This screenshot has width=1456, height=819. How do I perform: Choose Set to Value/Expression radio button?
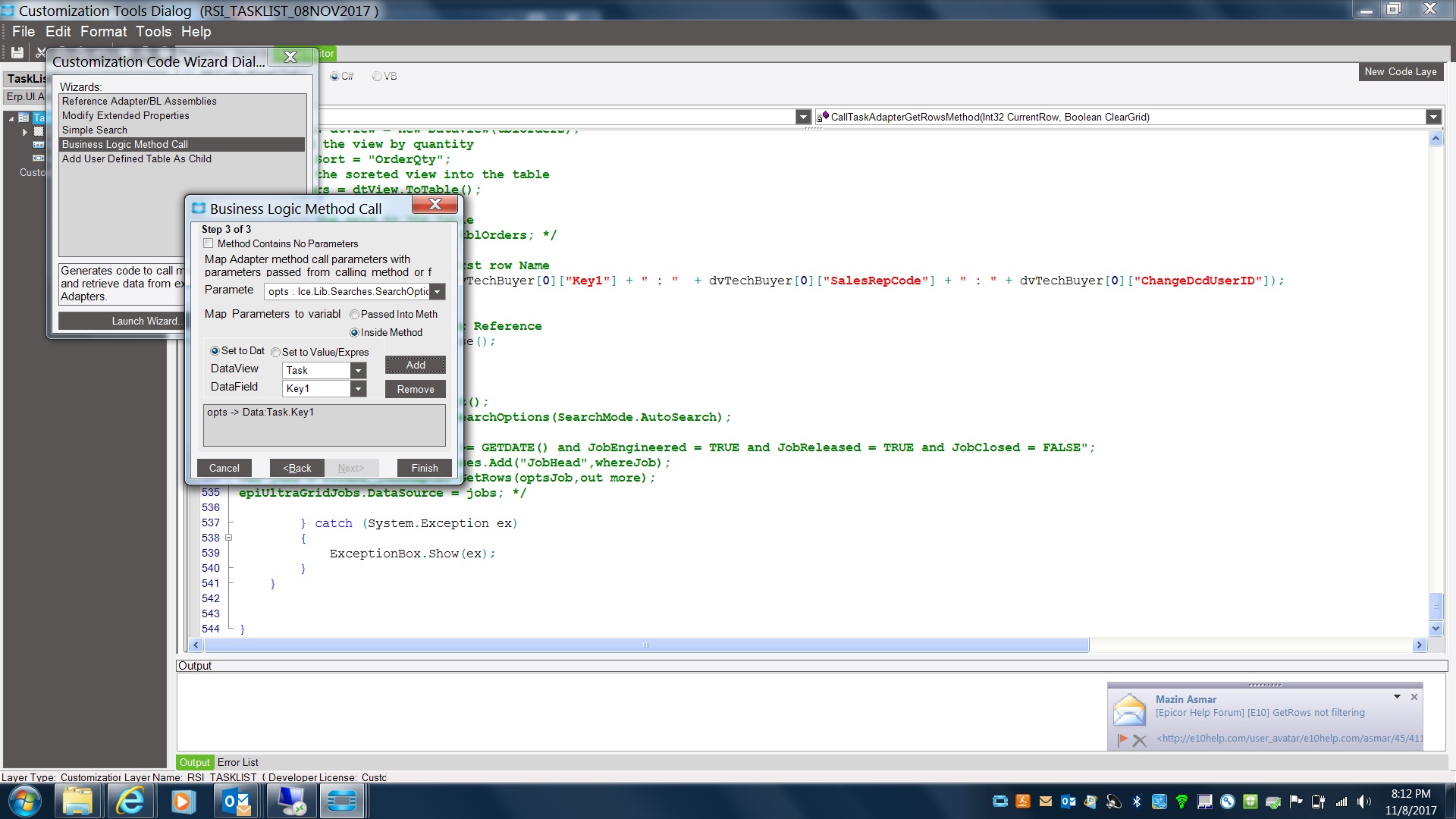pyautogui.click(x=276, y=353)
